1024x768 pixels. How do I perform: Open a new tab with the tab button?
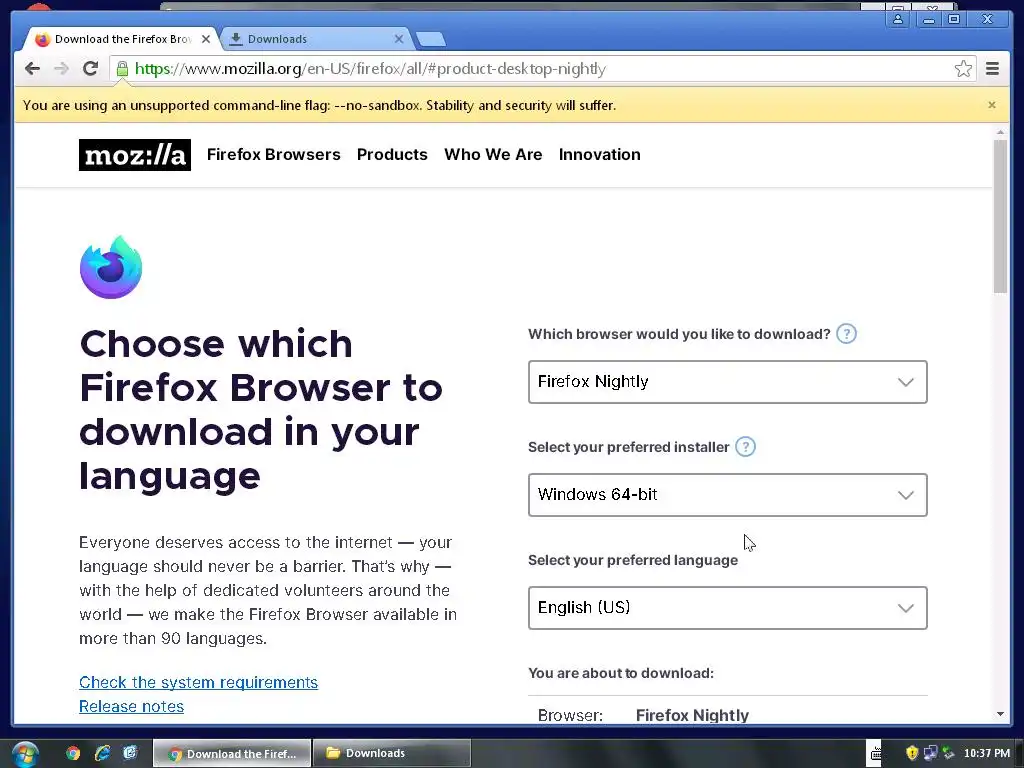point(431,39)
